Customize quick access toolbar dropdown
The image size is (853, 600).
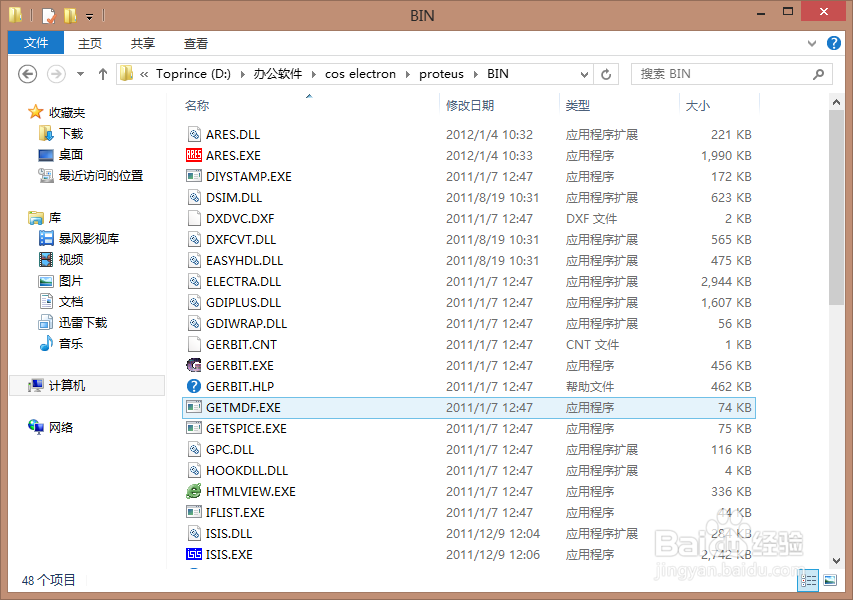coord(90,16)
